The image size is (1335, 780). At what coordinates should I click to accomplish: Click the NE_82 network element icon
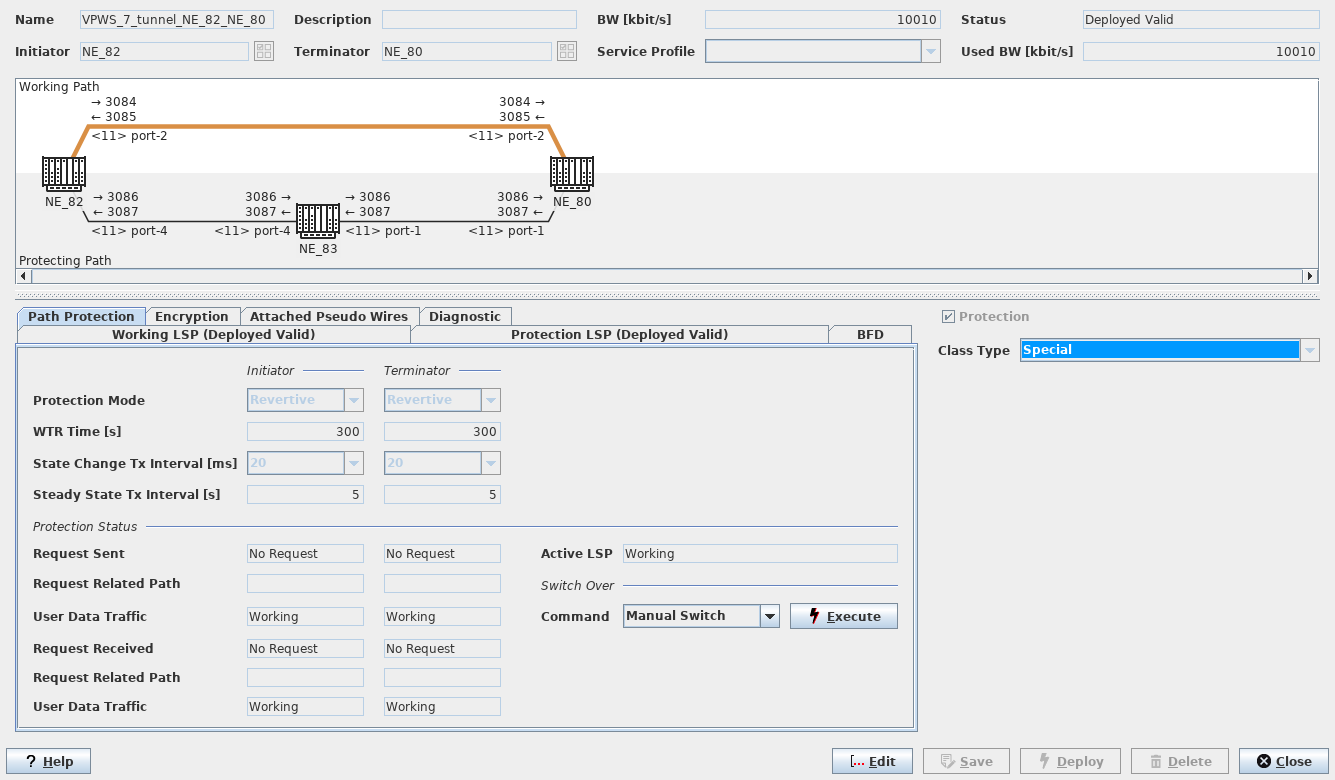click(x=63, y=174)
